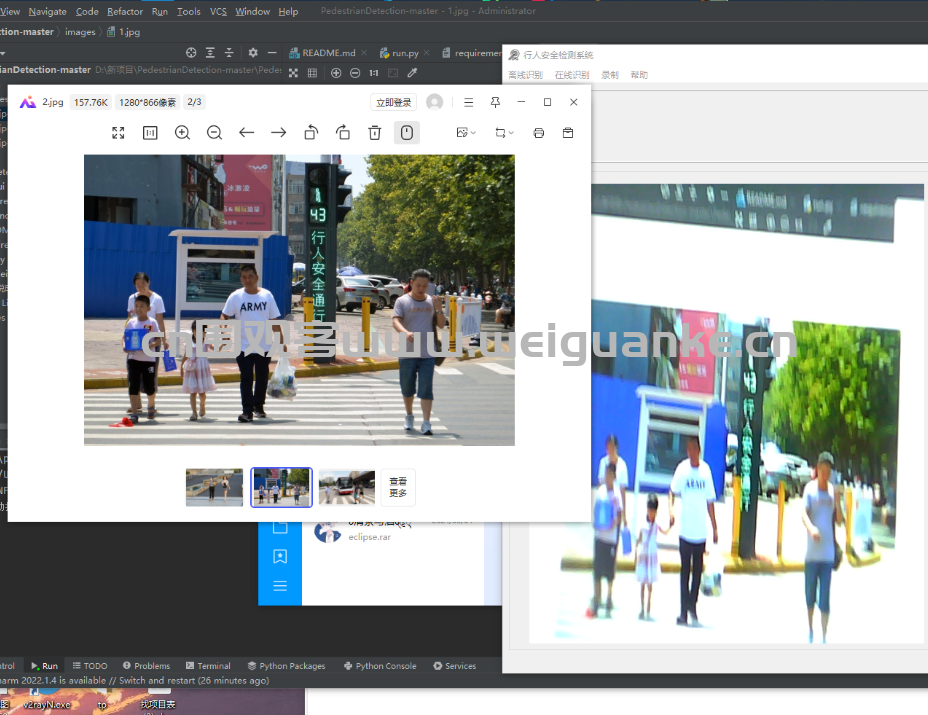Open the 离线识别 menu in the detection app
The image size is (928, 715).
pos(526,75)
